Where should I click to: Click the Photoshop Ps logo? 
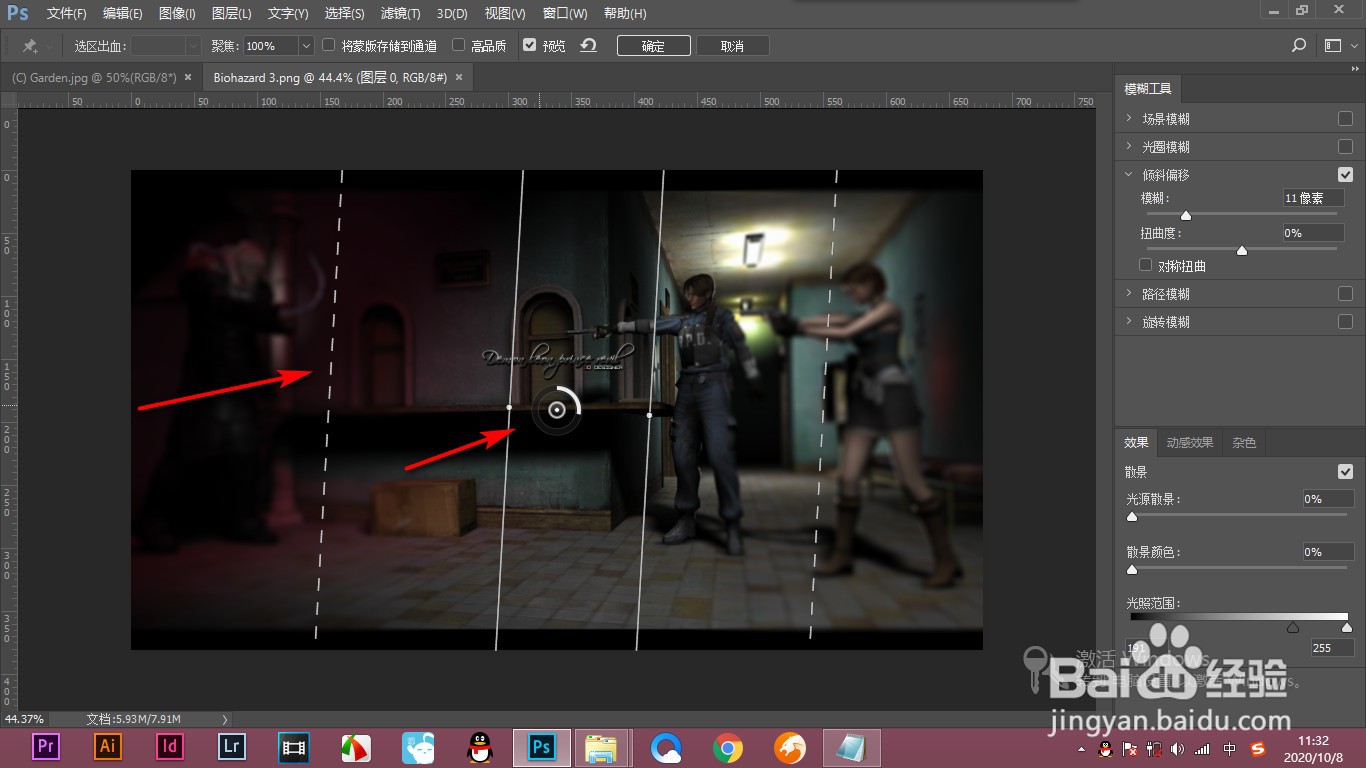(18, 13)
